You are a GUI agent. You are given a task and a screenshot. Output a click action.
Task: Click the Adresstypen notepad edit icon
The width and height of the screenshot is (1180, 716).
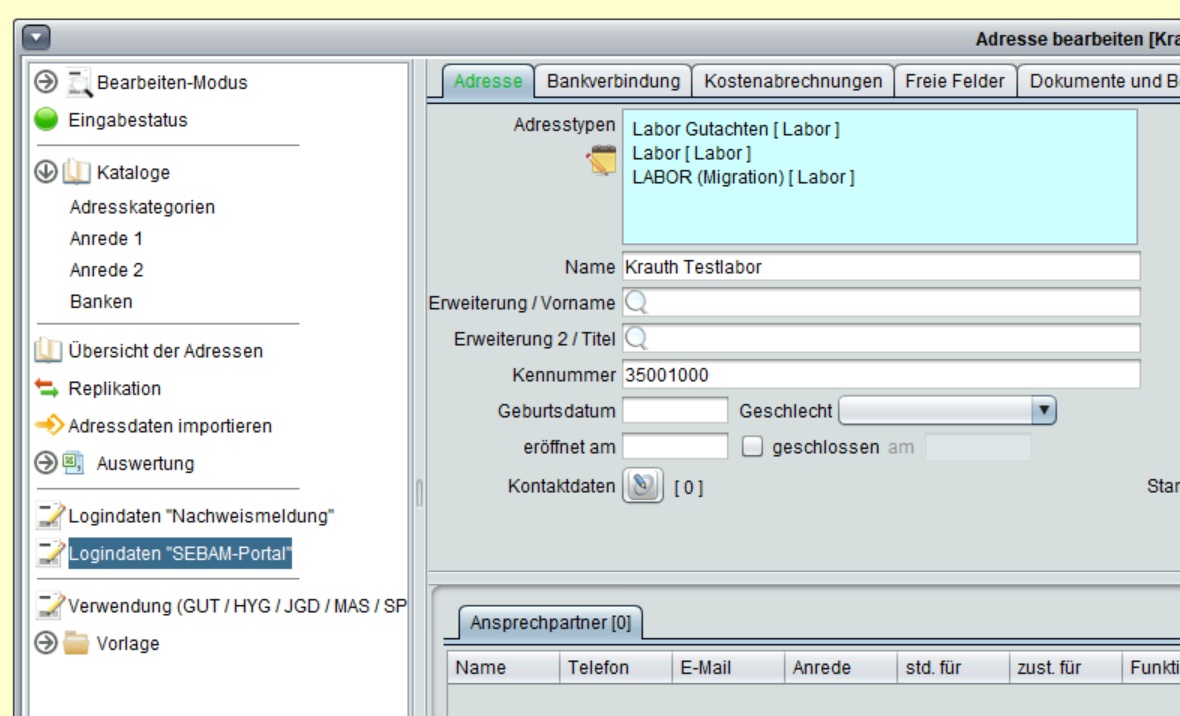602,160
